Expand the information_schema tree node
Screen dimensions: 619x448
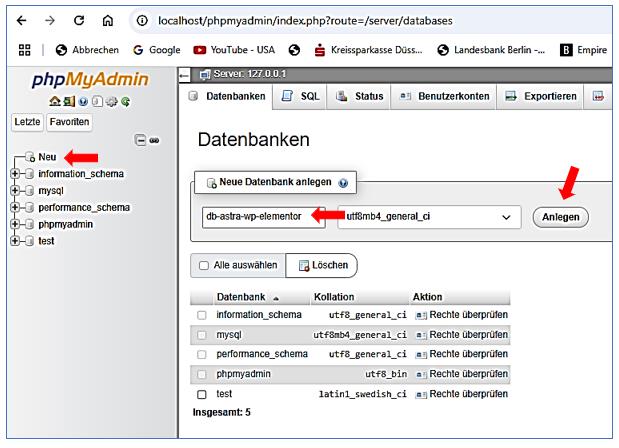(x=15, y=174)
